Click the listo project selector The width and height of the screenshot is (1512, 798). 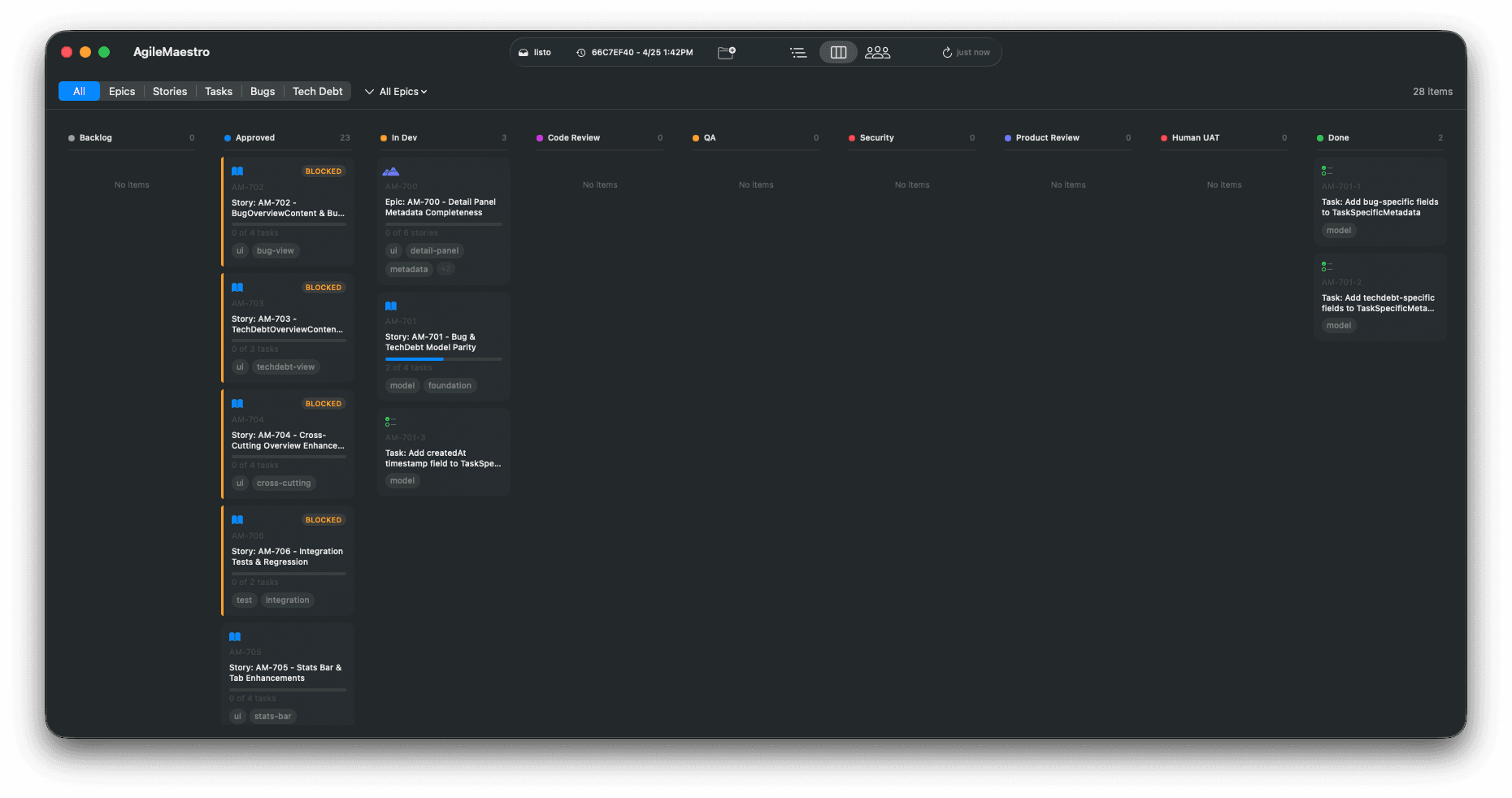535,52
